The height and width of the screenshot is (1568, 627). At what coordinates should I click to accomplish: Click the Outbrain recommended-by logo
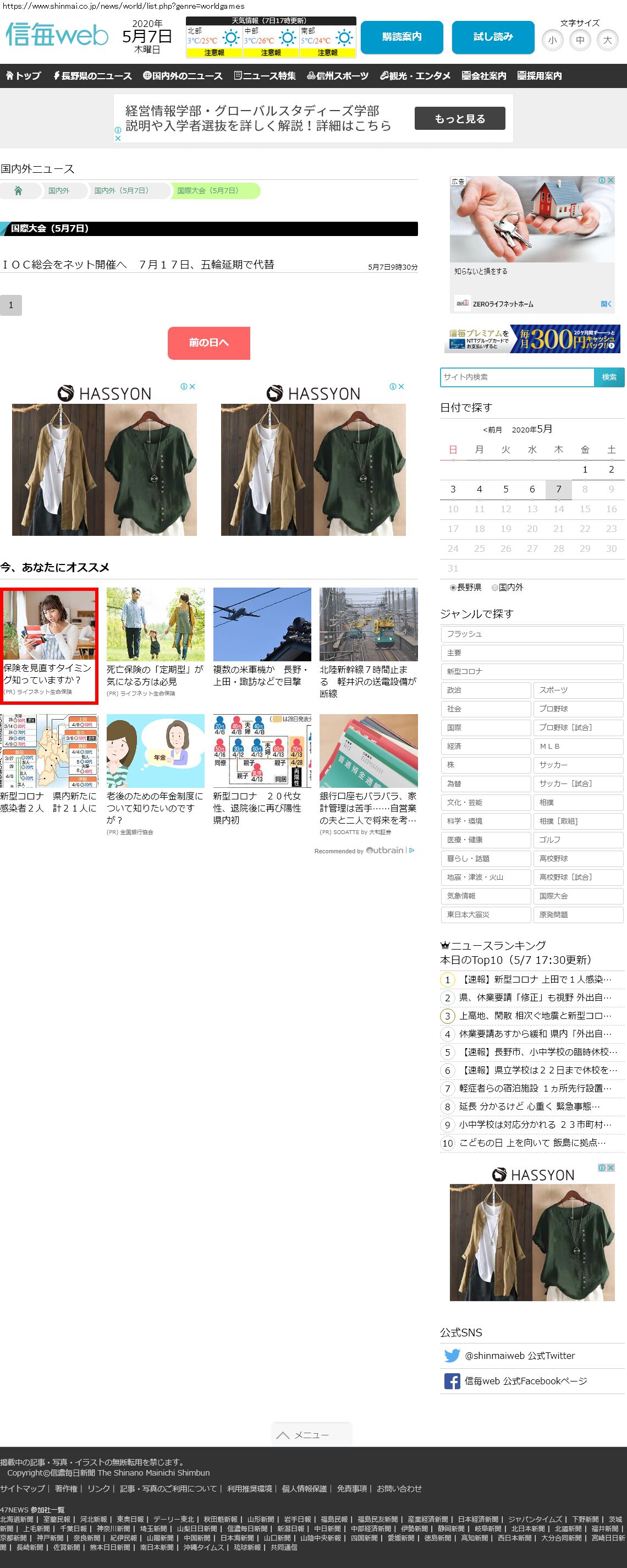tap(384, 851)
